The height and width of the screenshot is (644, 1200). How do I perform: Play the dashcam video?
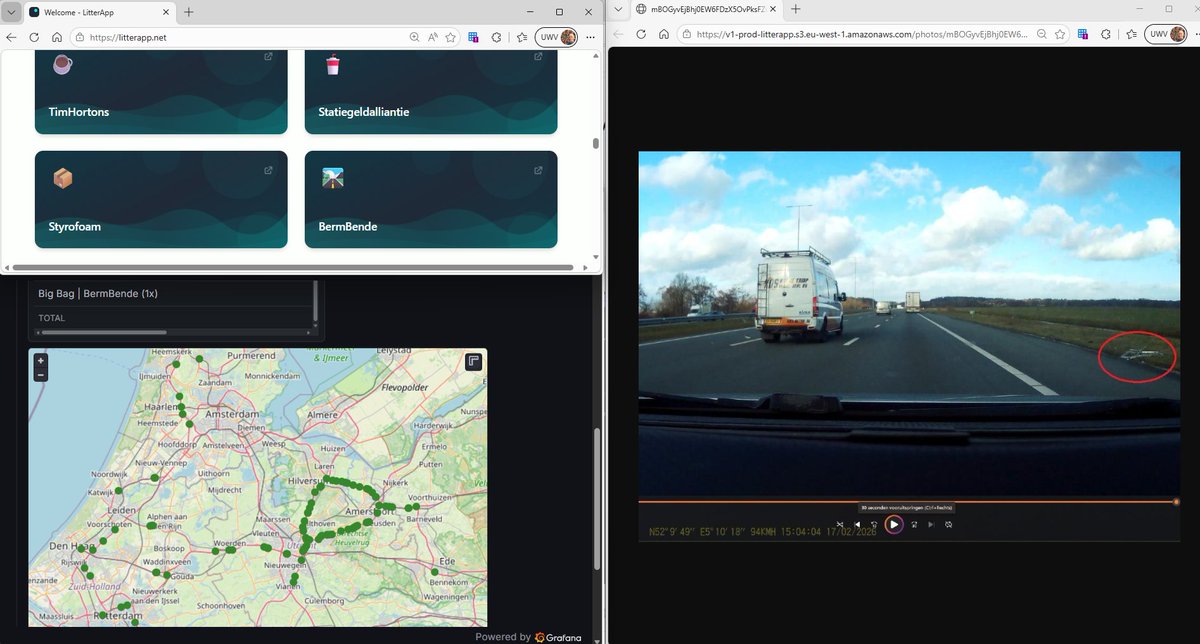click(894, 524)
